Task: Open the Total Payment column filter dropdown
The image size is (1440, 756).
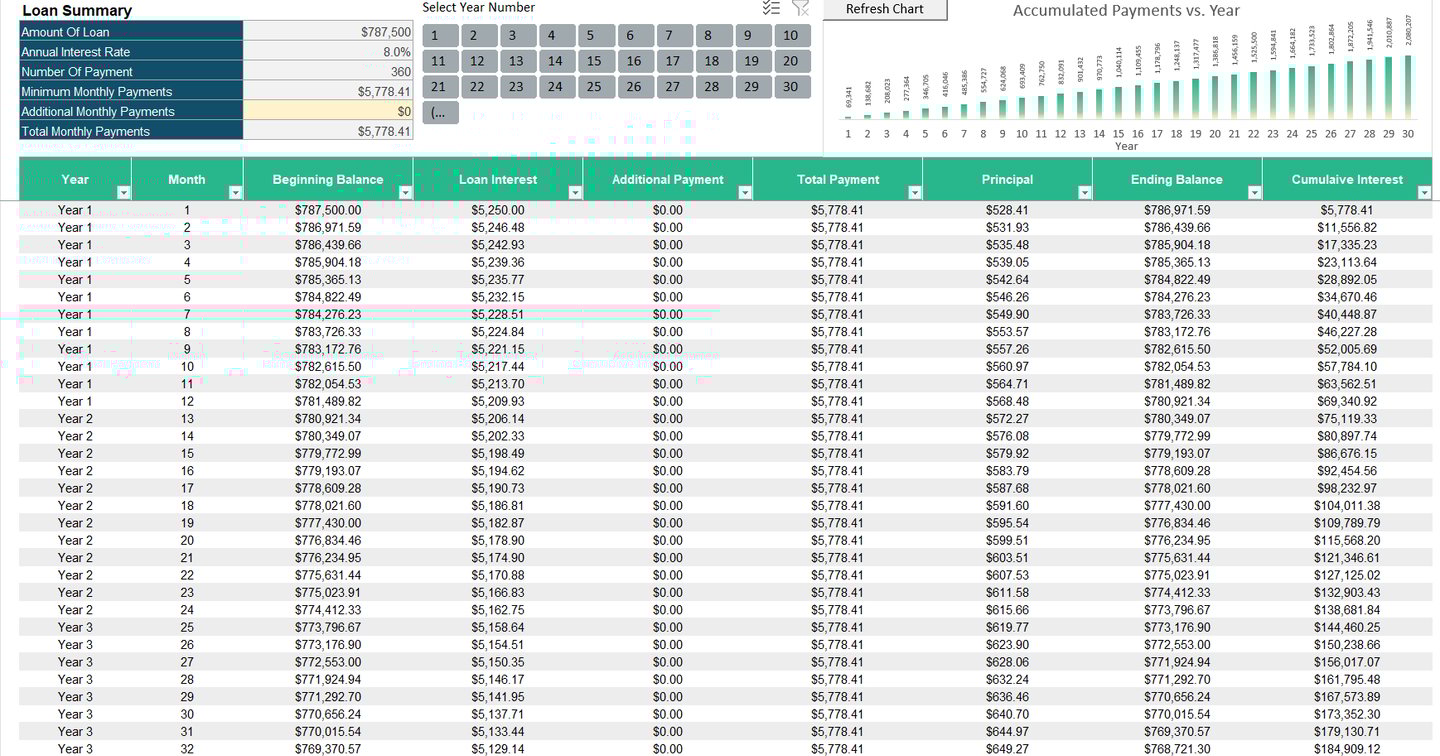Action: pyautogui.click(x=914, y=190)
